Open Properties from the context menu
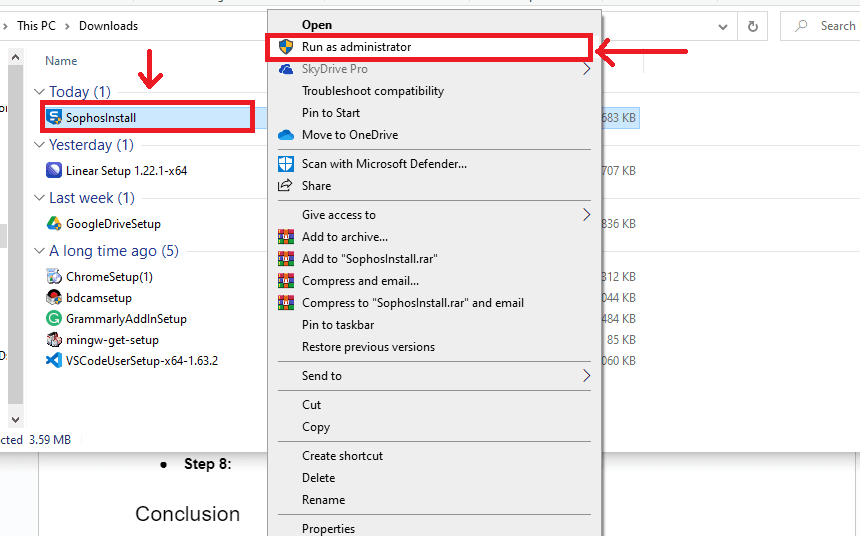860x536 pixels. tap(328, 528)
